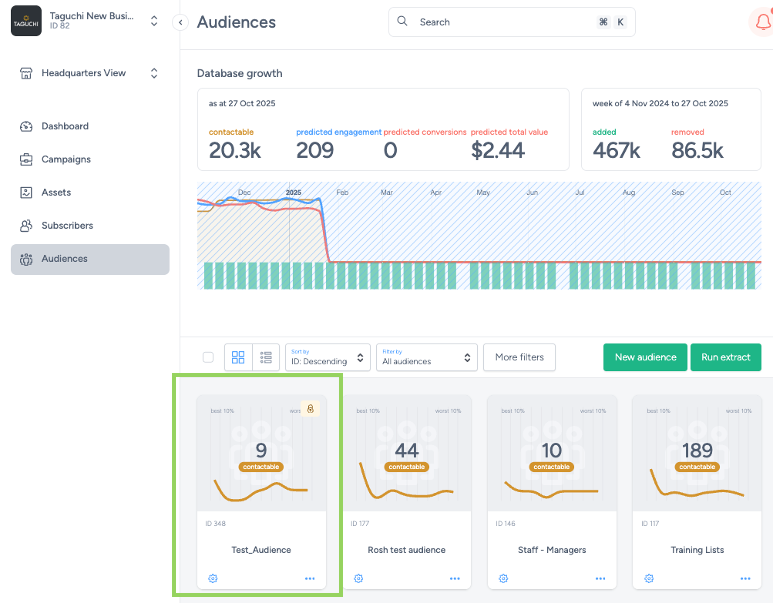774x604 pixels.
Task: Click the Run extract button
Action: tap(725, 357)
